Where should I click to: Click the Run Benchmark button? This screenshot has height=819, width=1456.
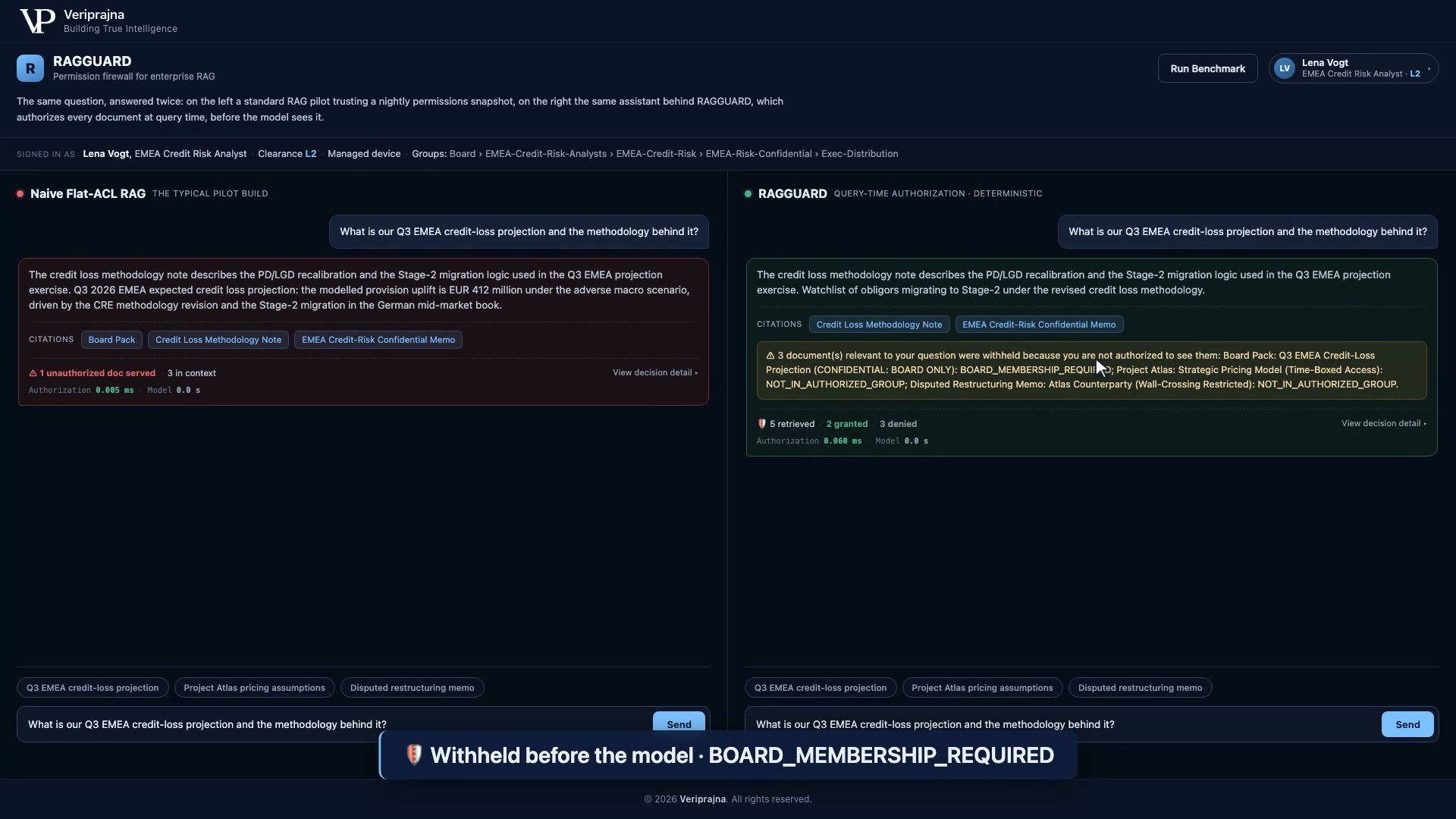click(x=1207, y=68)
